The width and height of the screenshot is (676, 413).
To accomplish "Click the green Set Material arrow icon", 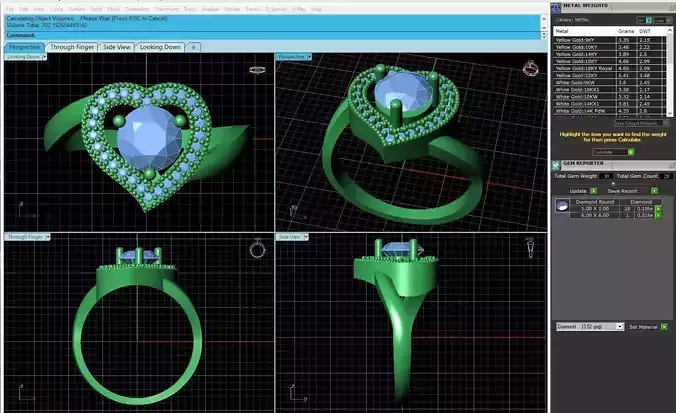I will point(664,327).
